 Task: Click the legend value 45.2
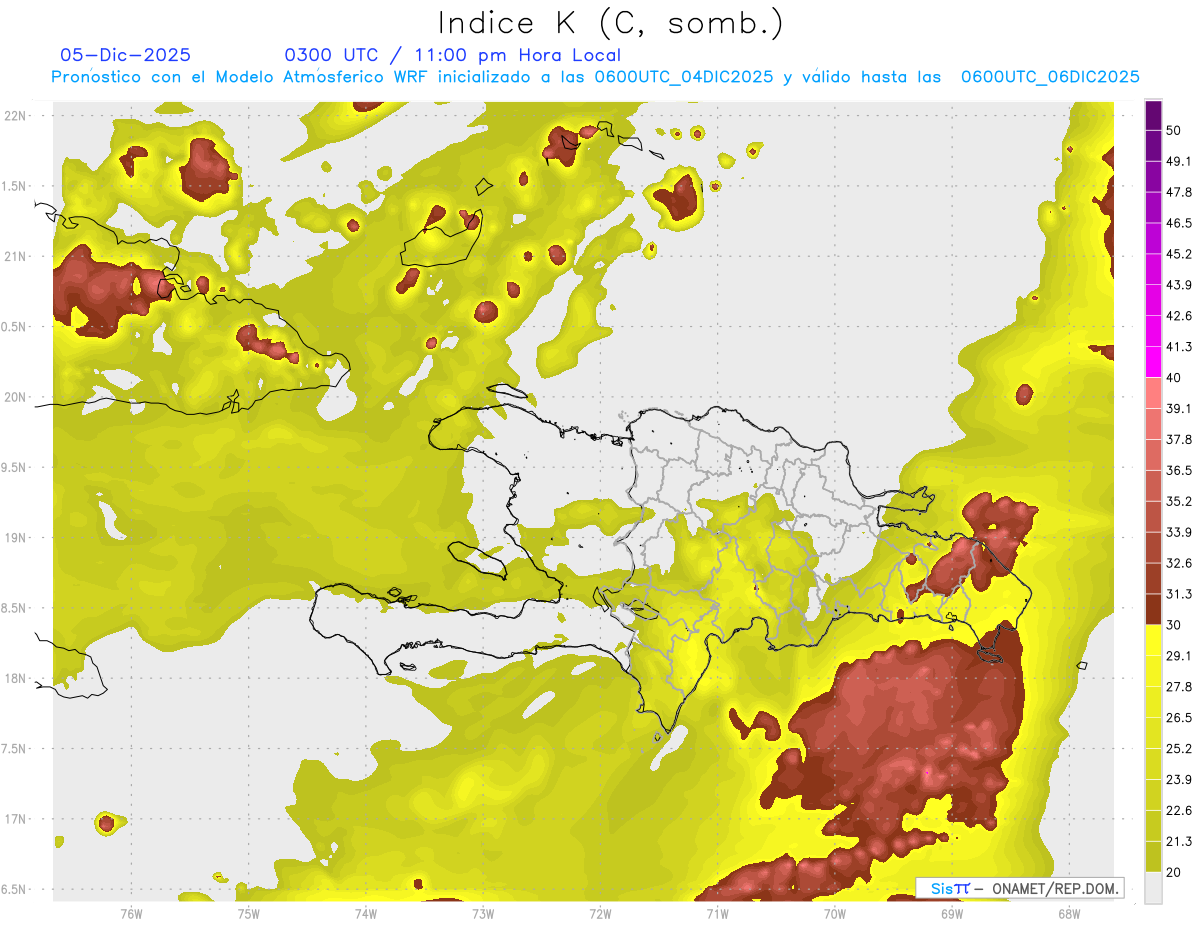pos(1178,254)
